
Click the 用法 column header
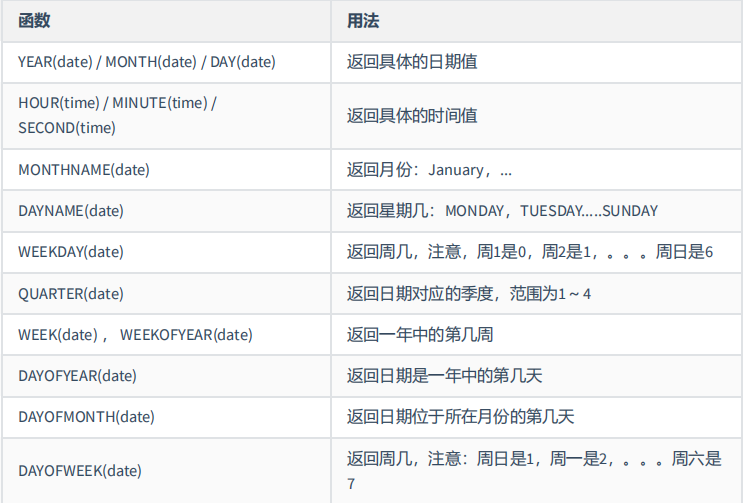tap(363, 21)
